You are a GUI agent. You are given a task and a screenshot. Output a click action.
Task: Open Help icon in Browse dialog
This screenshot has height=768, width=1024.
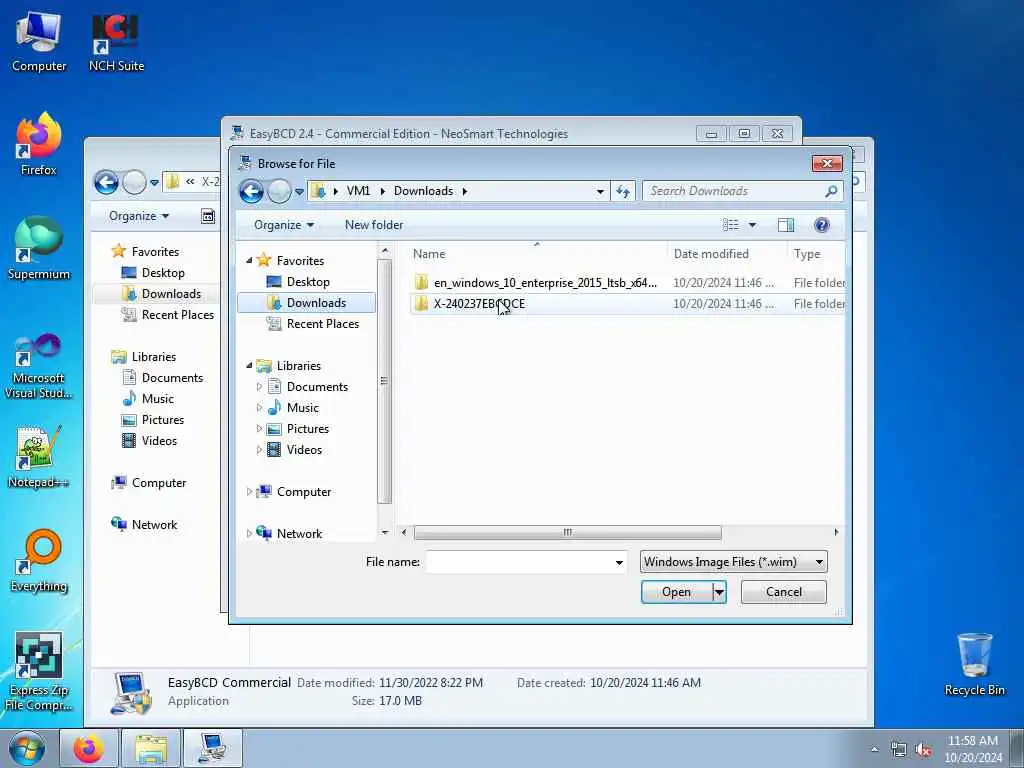point(822,225)
